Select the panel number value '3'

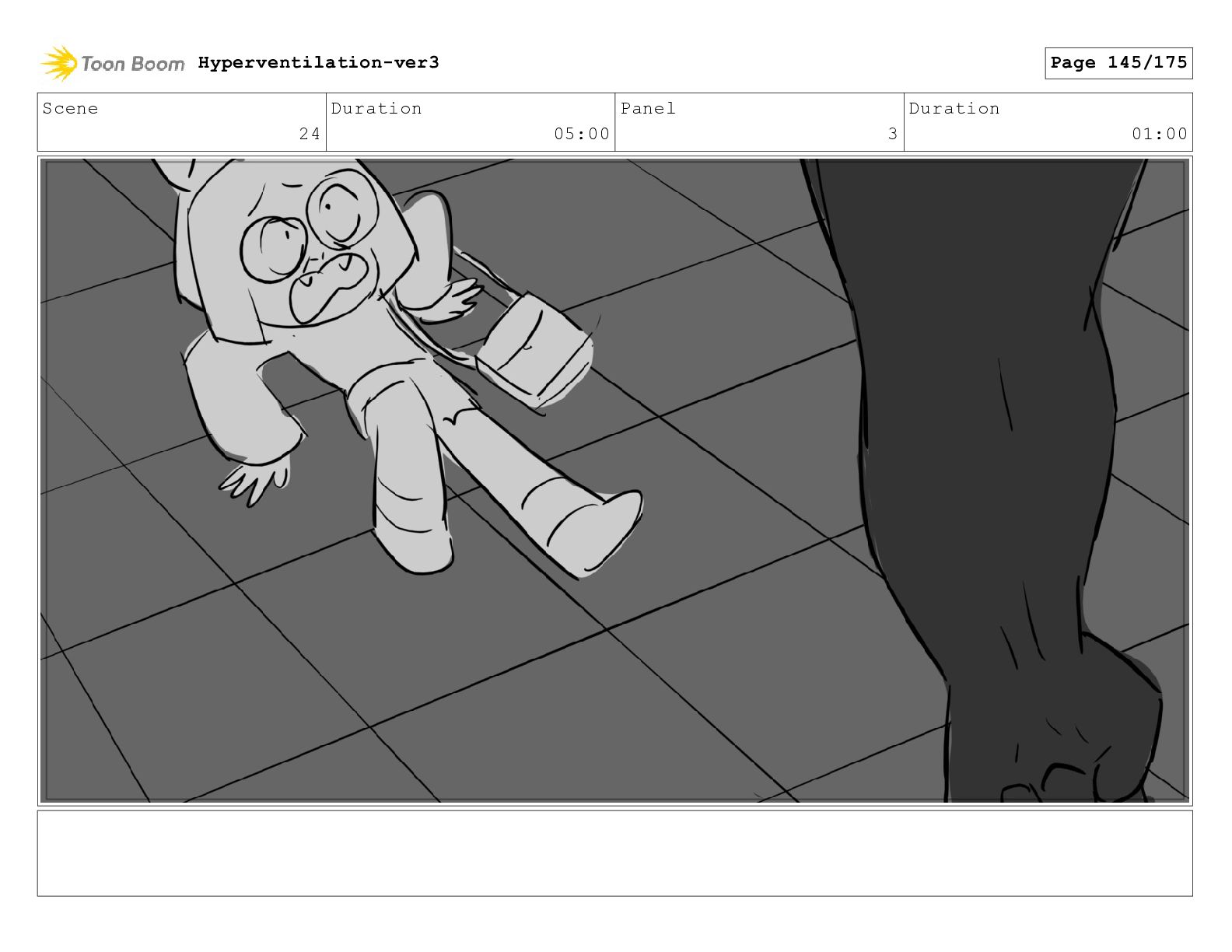tap(893, 134)
